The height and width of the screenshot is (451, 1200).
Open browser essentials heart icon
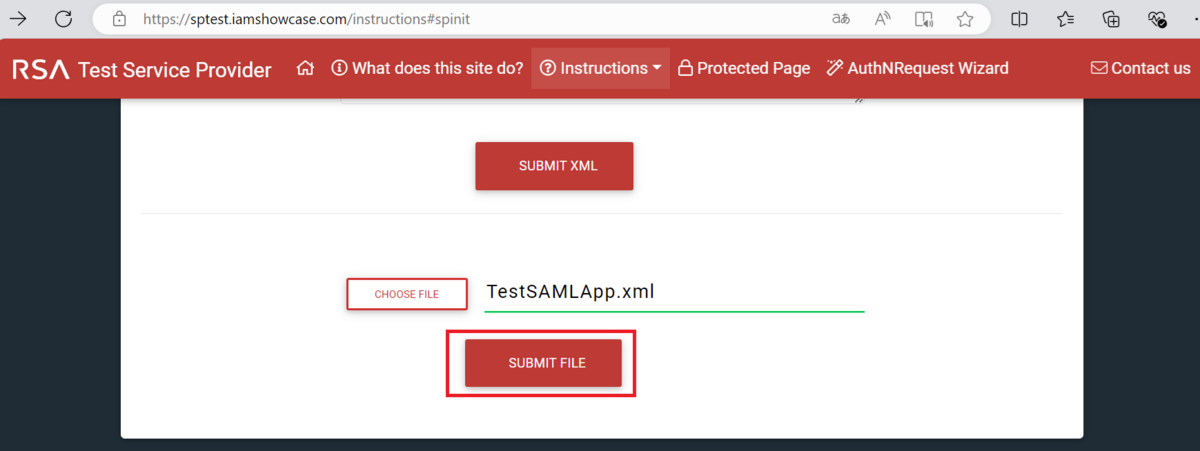point(1157,18)
